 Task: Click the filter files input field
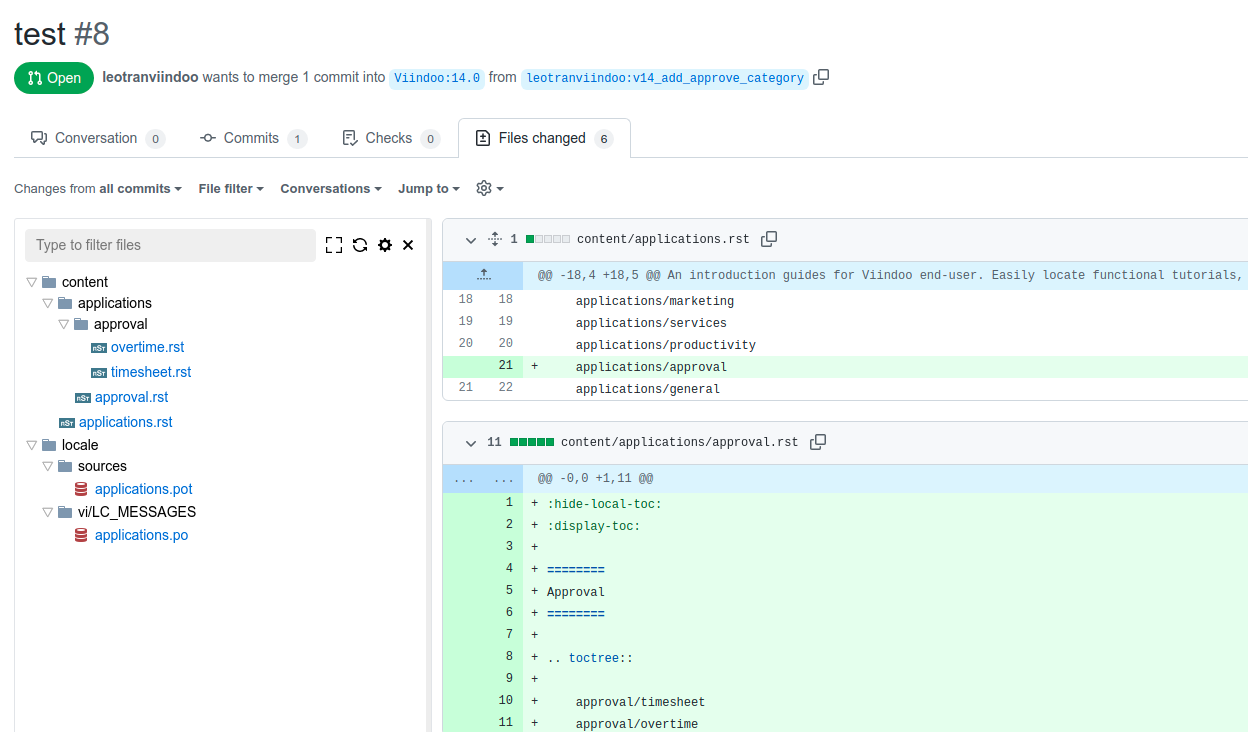(170, 245)
